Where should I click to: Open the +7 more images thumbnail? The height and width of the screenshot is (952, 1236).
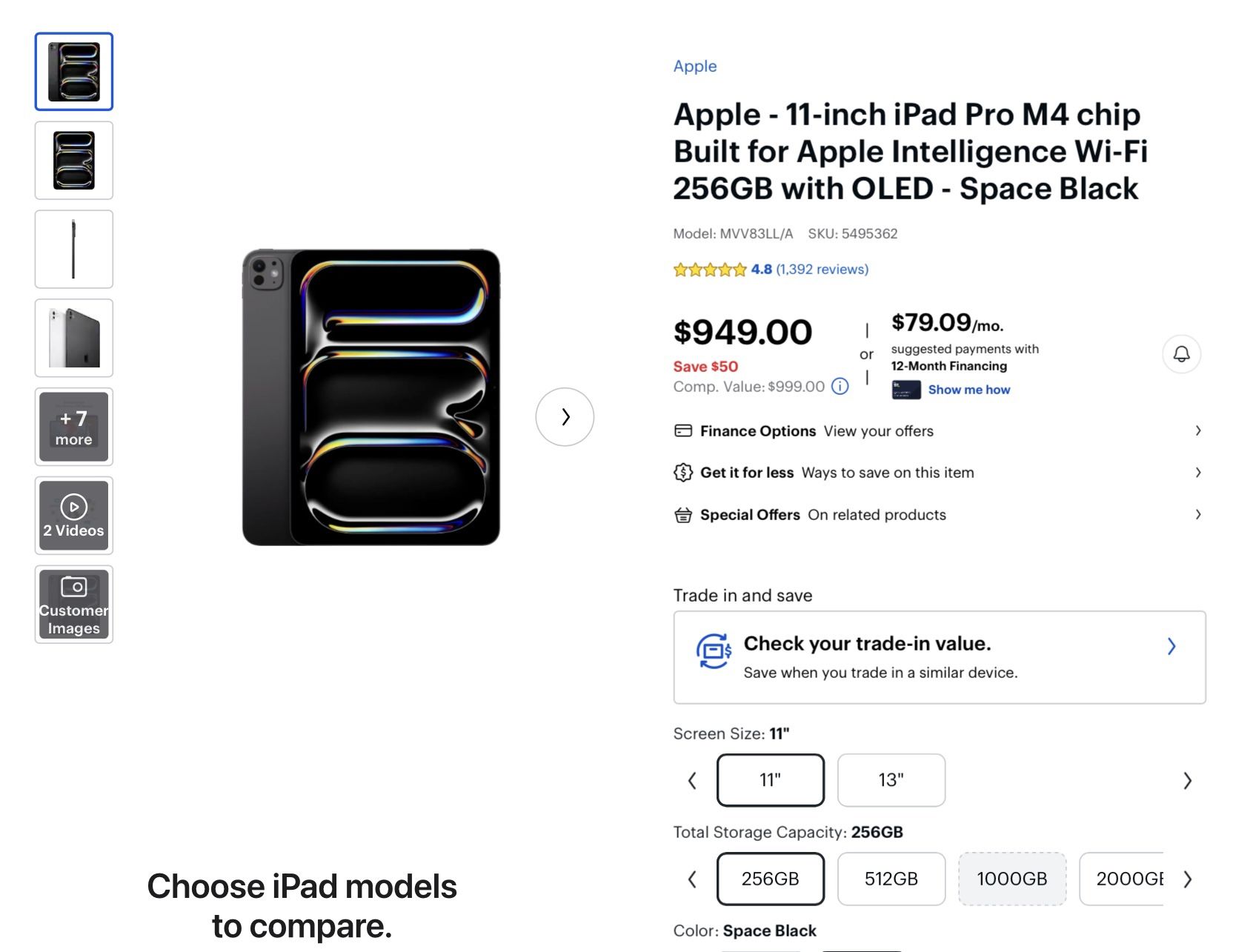(x=74, y=427)
